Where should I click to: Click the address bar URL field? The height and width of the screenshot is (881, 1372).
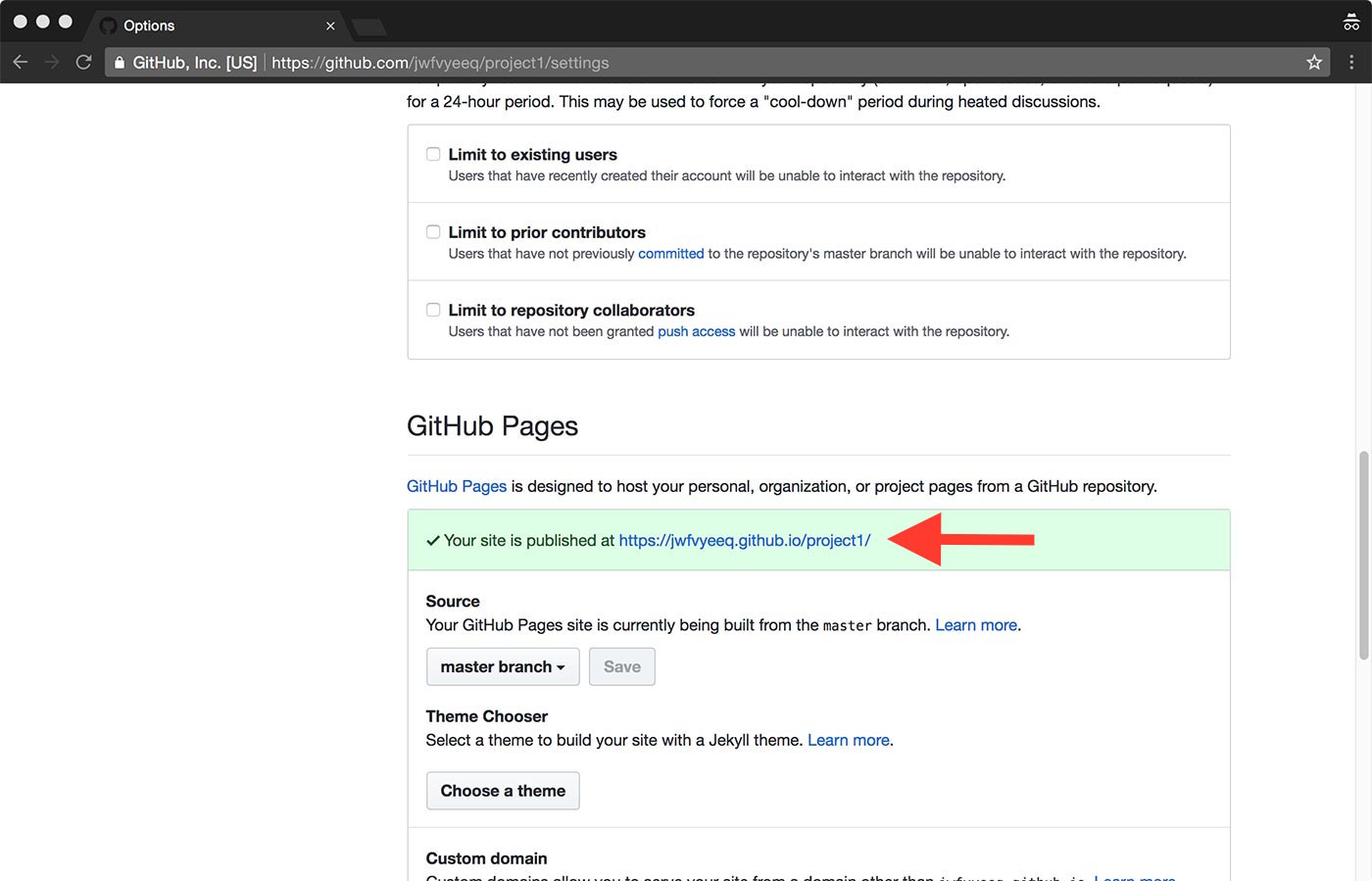click(715, 63)
